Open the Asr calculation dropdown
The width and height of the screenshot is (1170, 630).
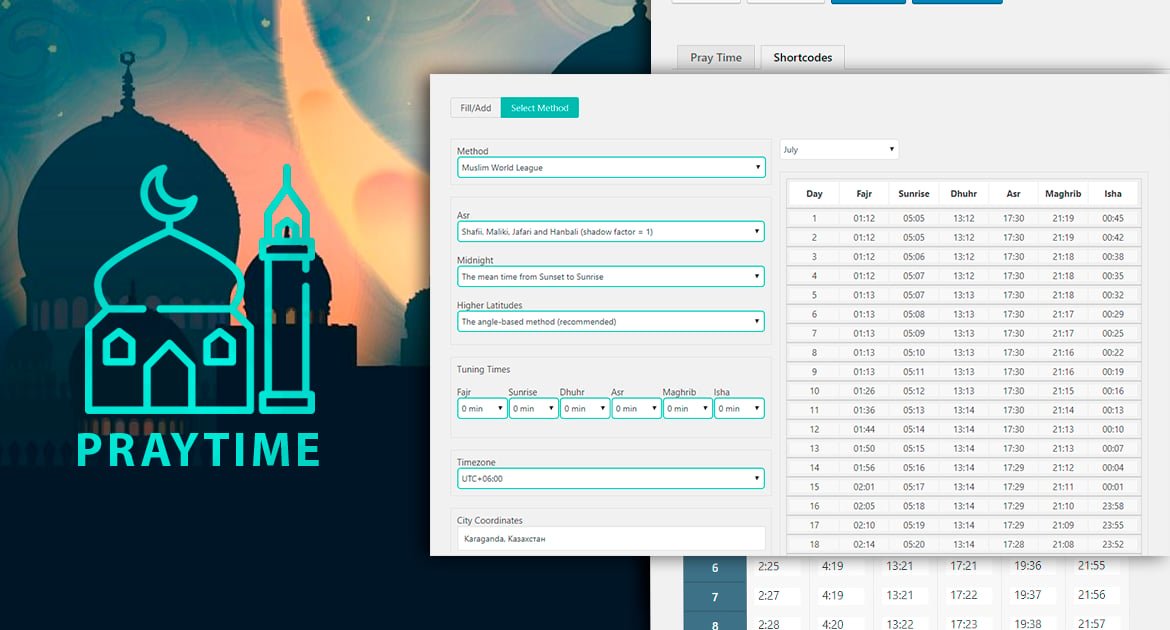(x=610, y=232)
